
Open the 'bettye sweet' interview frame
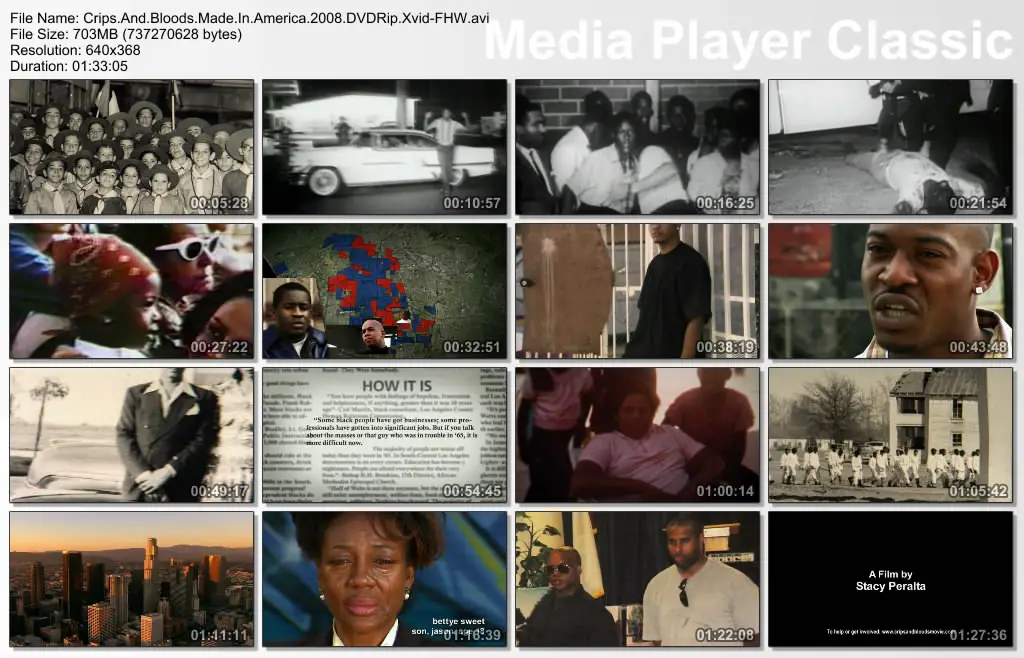385,579
